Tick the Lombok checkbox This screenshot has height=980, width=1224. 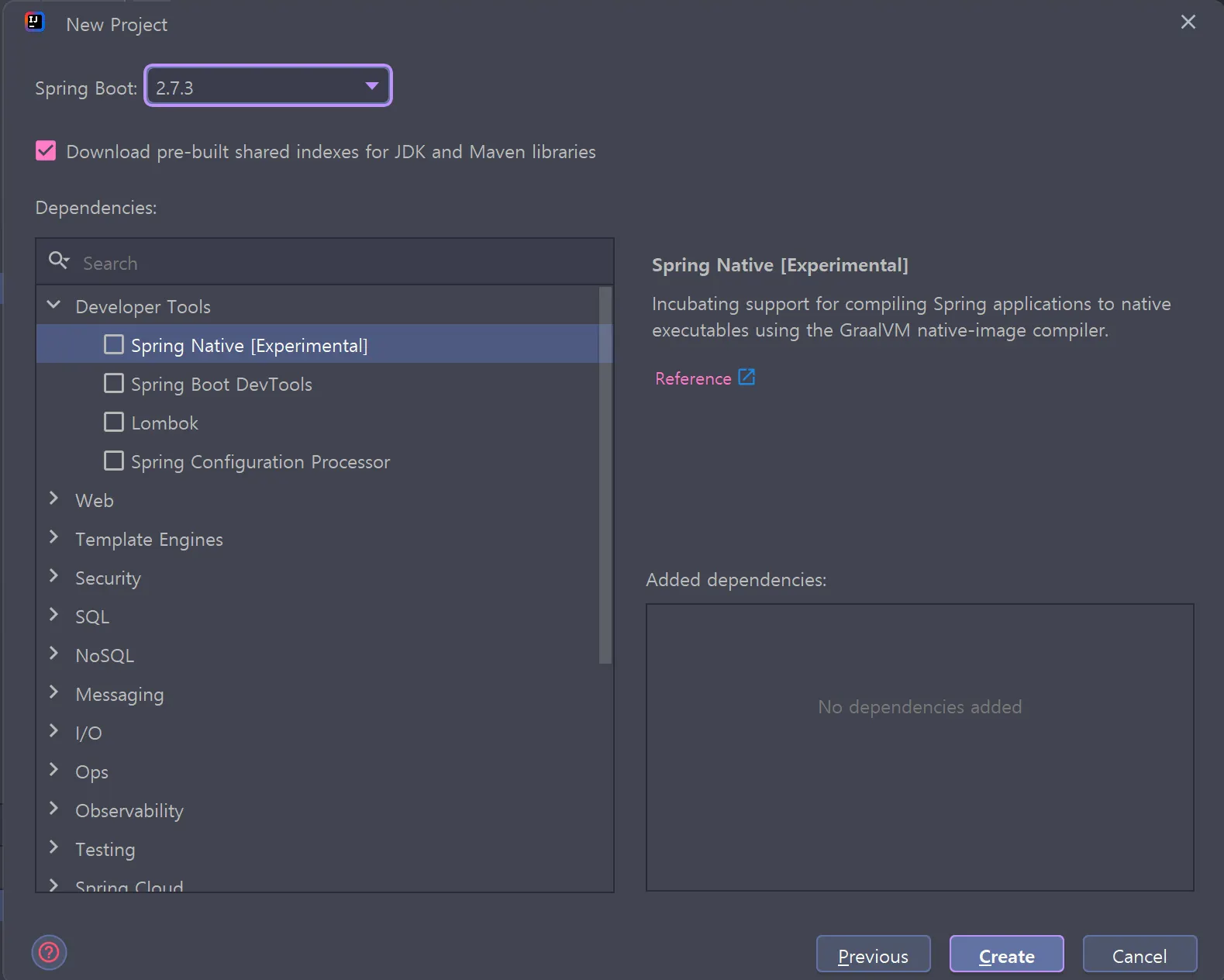pos(114,422)
